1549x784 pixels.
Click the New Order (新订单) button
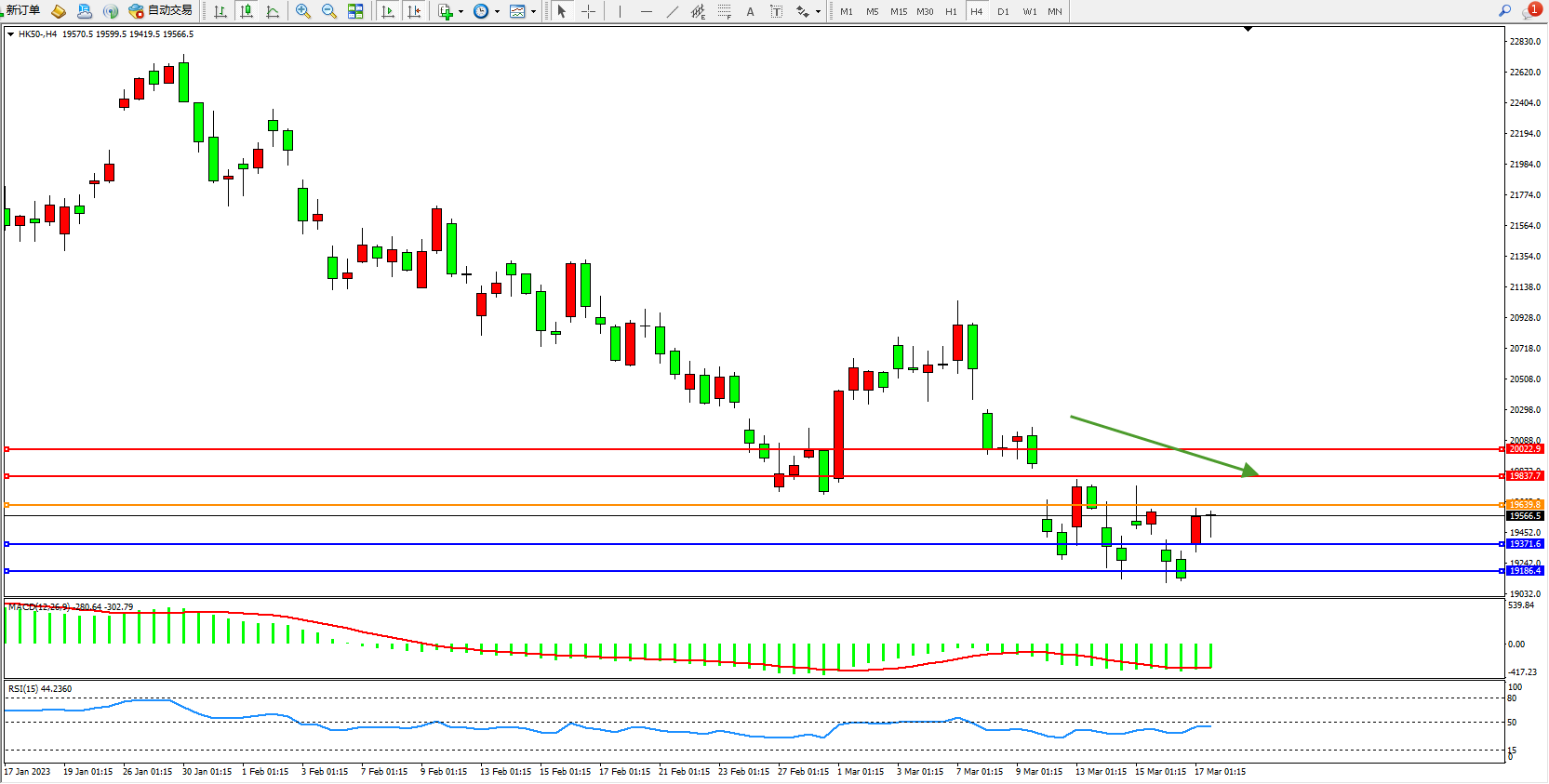tap(20, 10)
